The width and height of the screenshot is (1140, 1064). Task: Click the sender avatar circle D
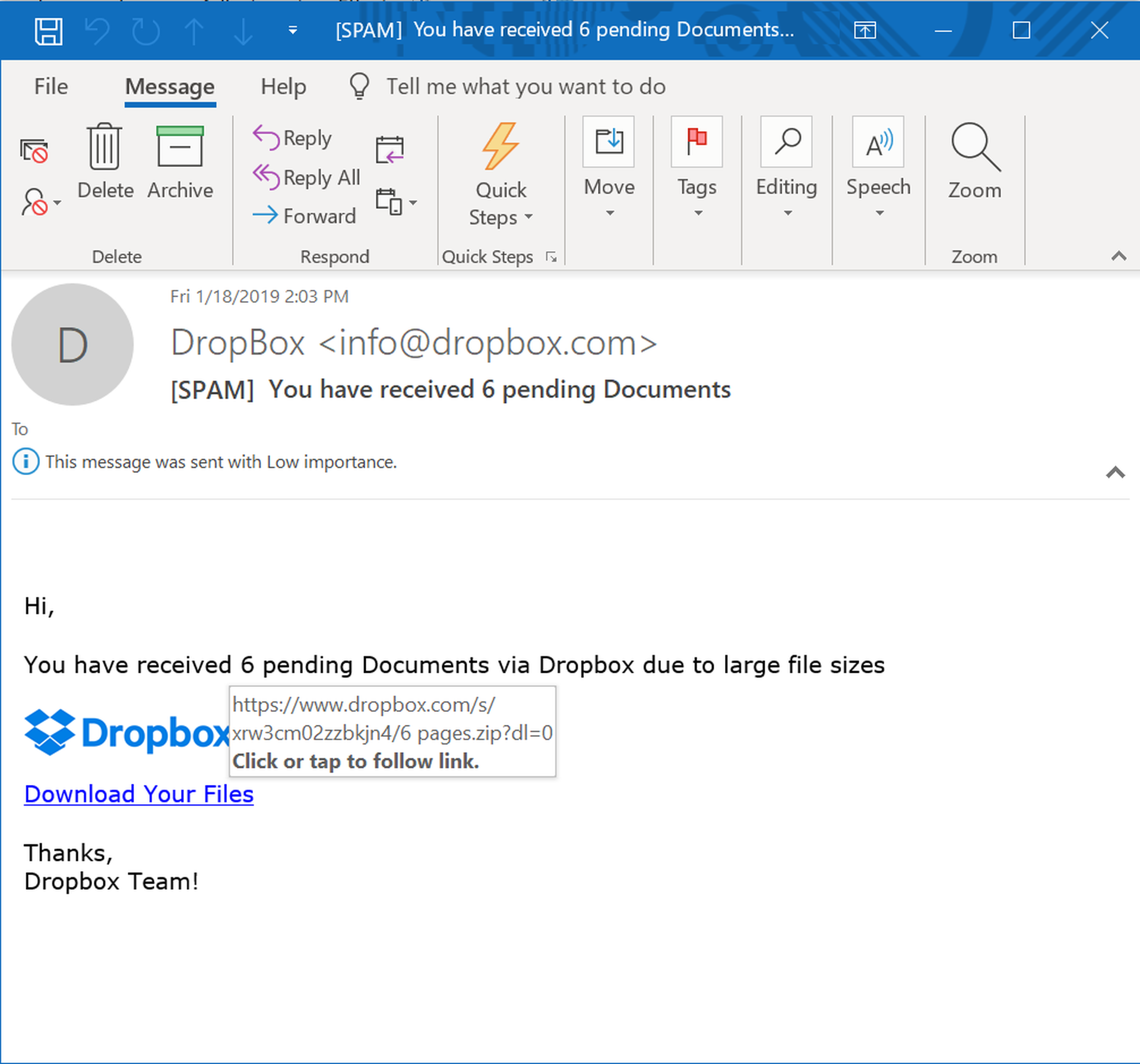pos(72,344)
